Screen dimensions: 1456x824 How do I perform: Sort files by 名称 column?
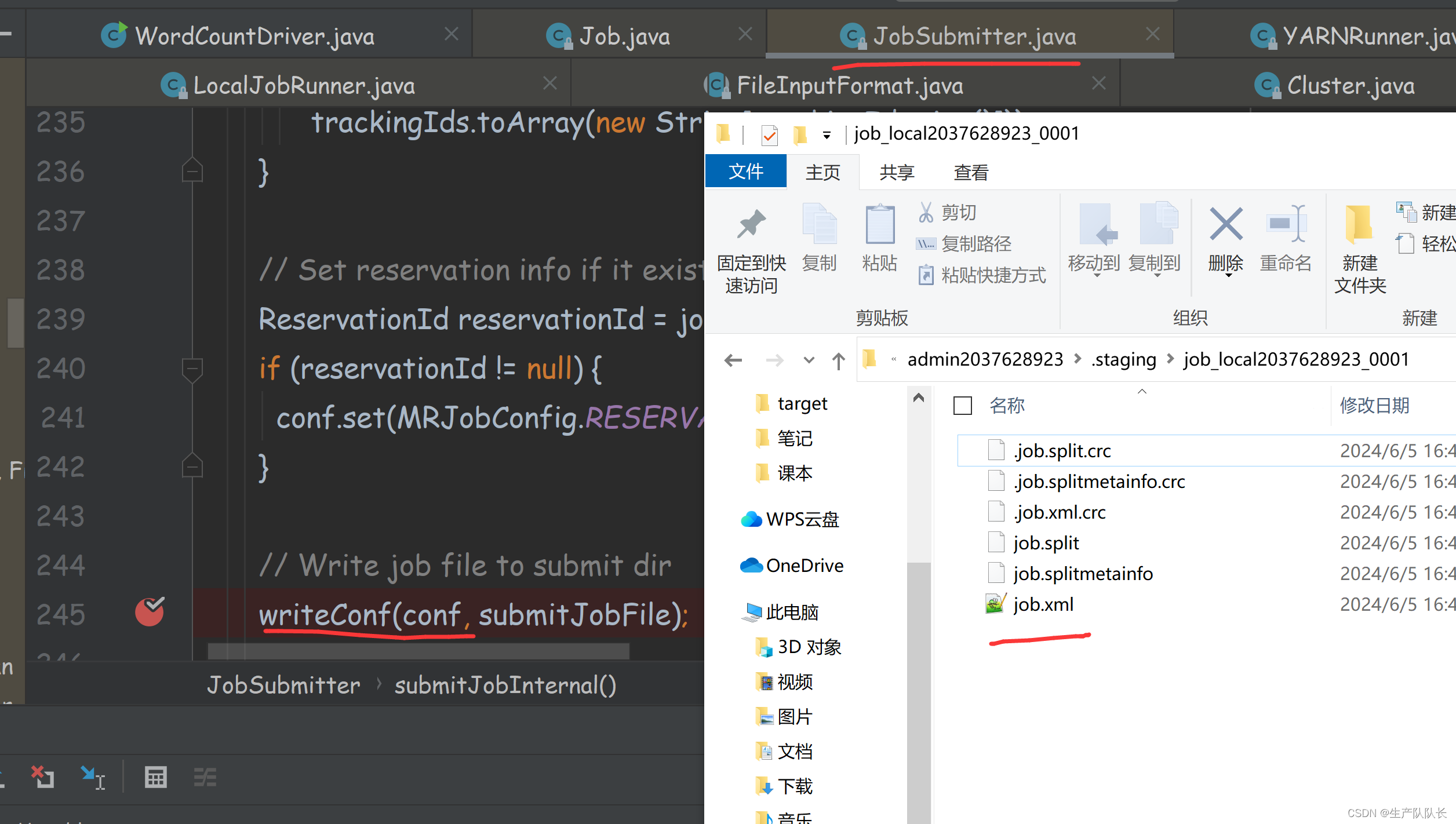pyautogui.click(x=1007, y=405)
